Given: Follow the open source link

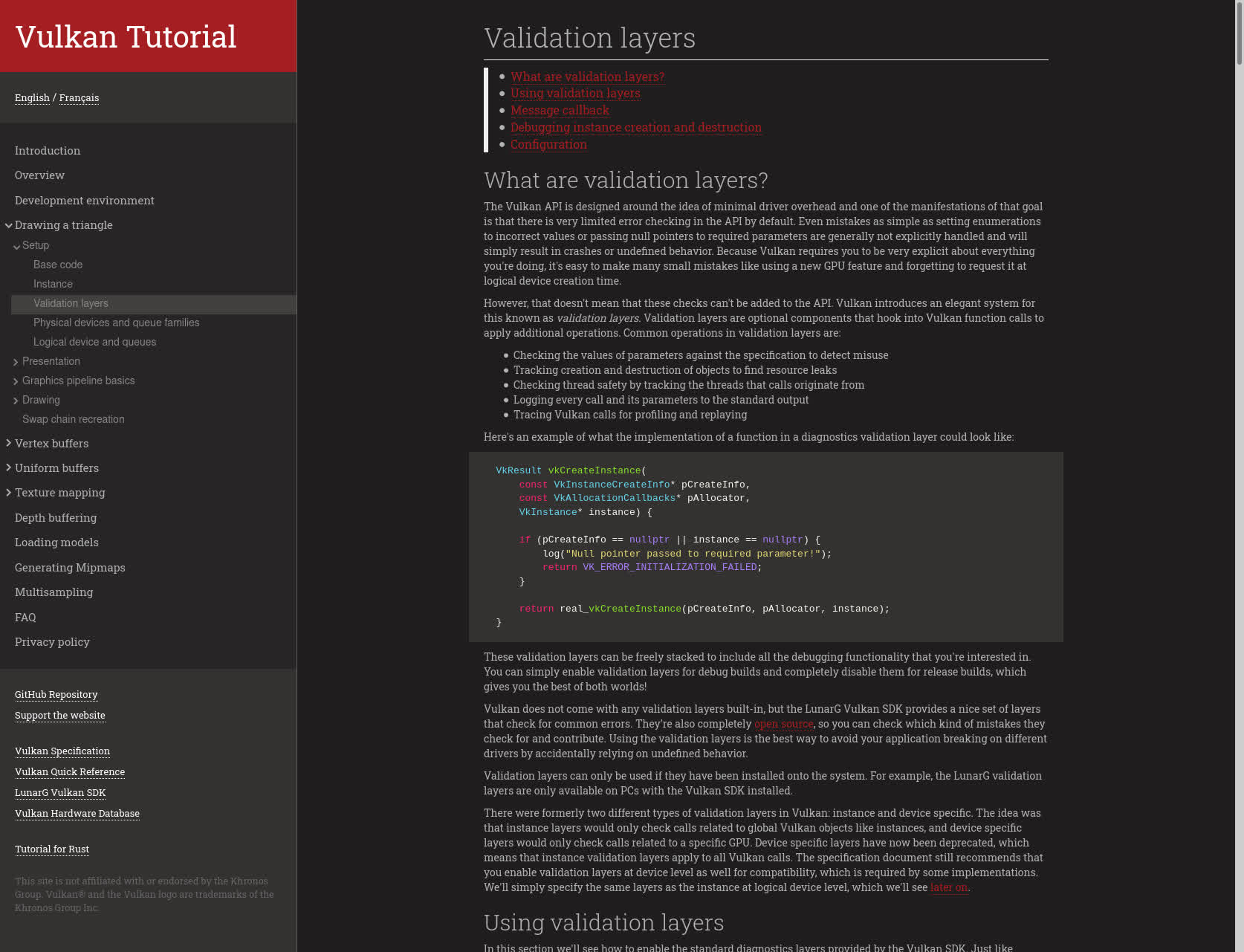Looking at the screenshot, I should pyautogui.click(x=784, y=724).
